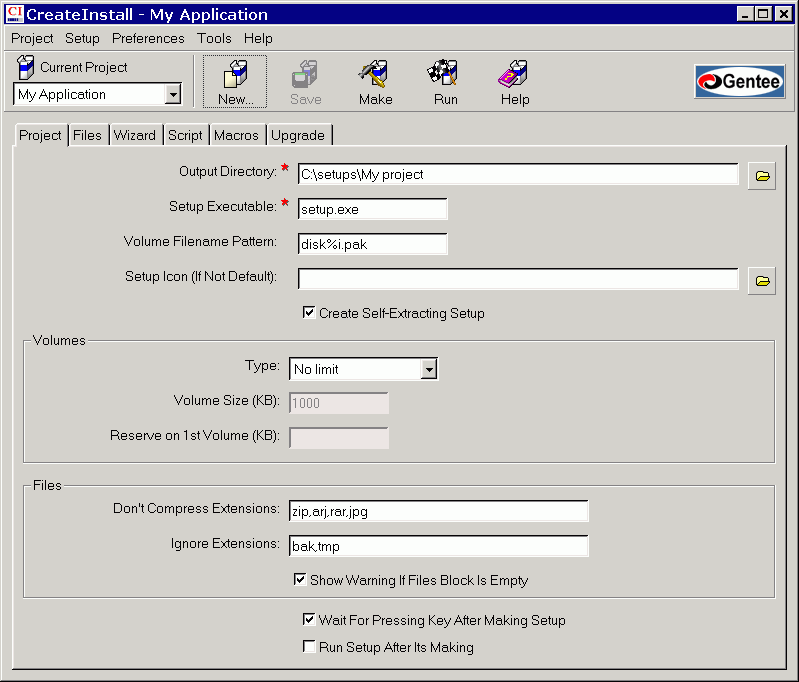Click the Output Directory input field
The height and width of the screenshot is (682, 799).
[x=518, y=174]
